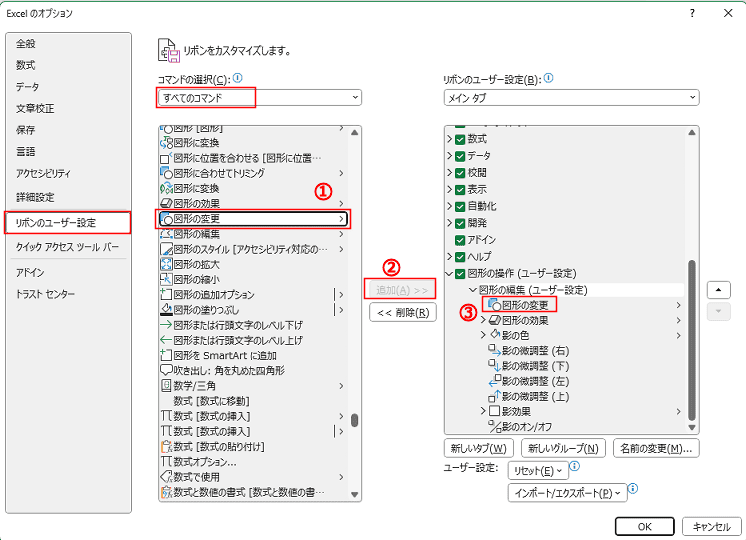Click the 影の微調整 (左) icon
Screen dimensions: 746x540
pyautogui.click(x=495, y=382)
